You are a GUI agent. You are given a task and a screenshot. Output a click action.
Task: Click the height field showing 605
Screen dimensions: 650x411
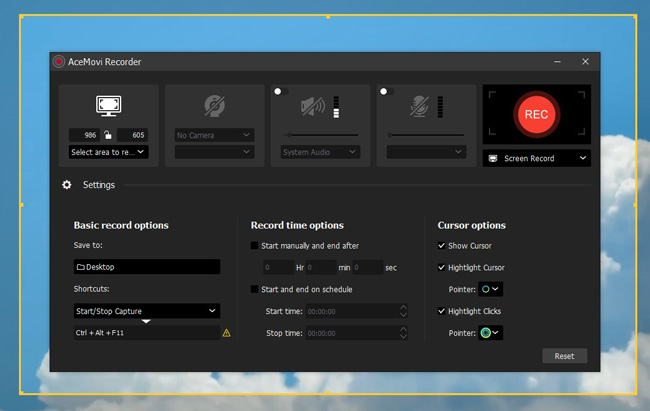click(132, 135)
